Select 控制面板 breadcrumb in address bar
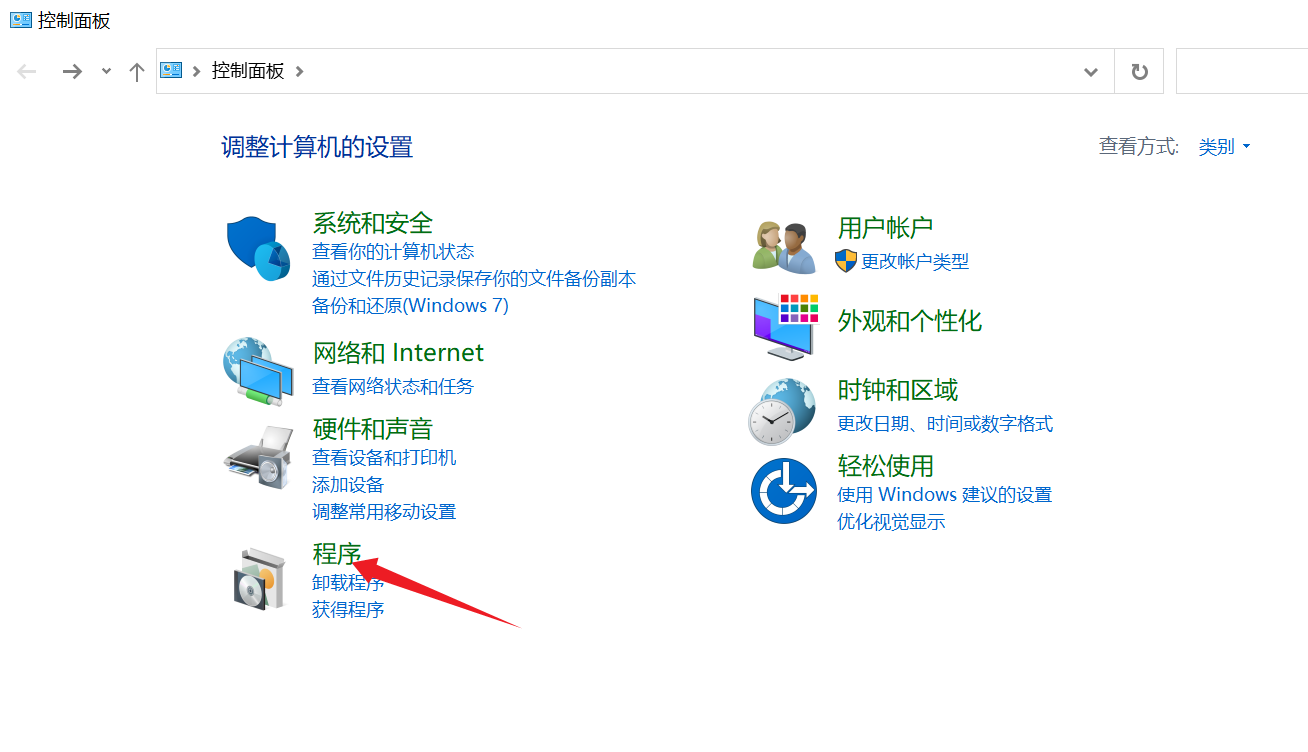Viewport: 1308px width, 752px height. point(248,71)
